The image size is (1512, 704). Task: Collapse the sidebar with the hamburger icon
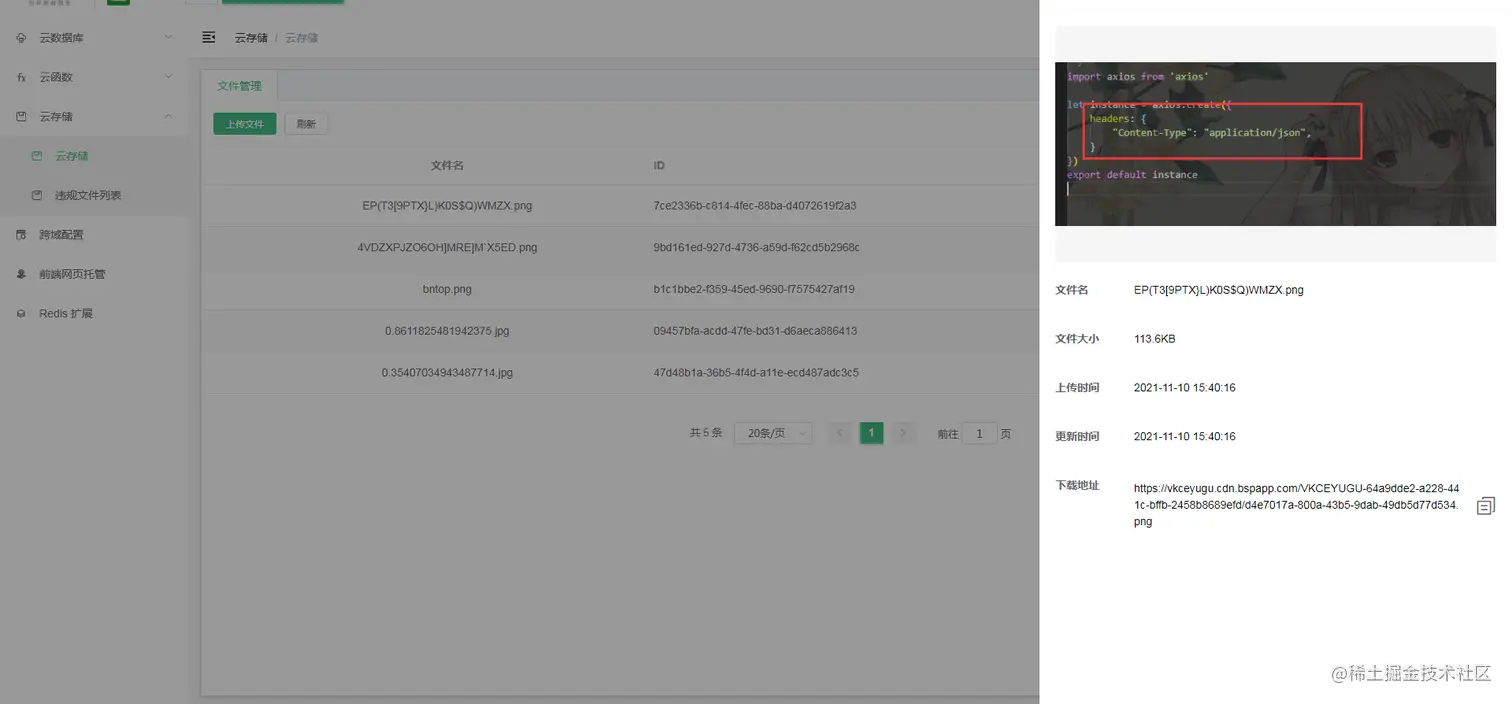pos(209,37)
